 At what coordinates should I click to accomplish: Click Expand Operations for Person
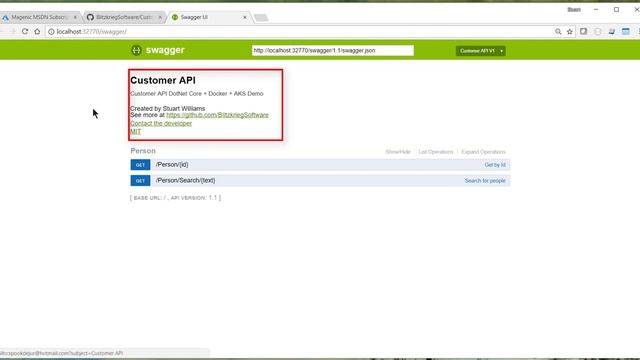(x=483, y=152)
